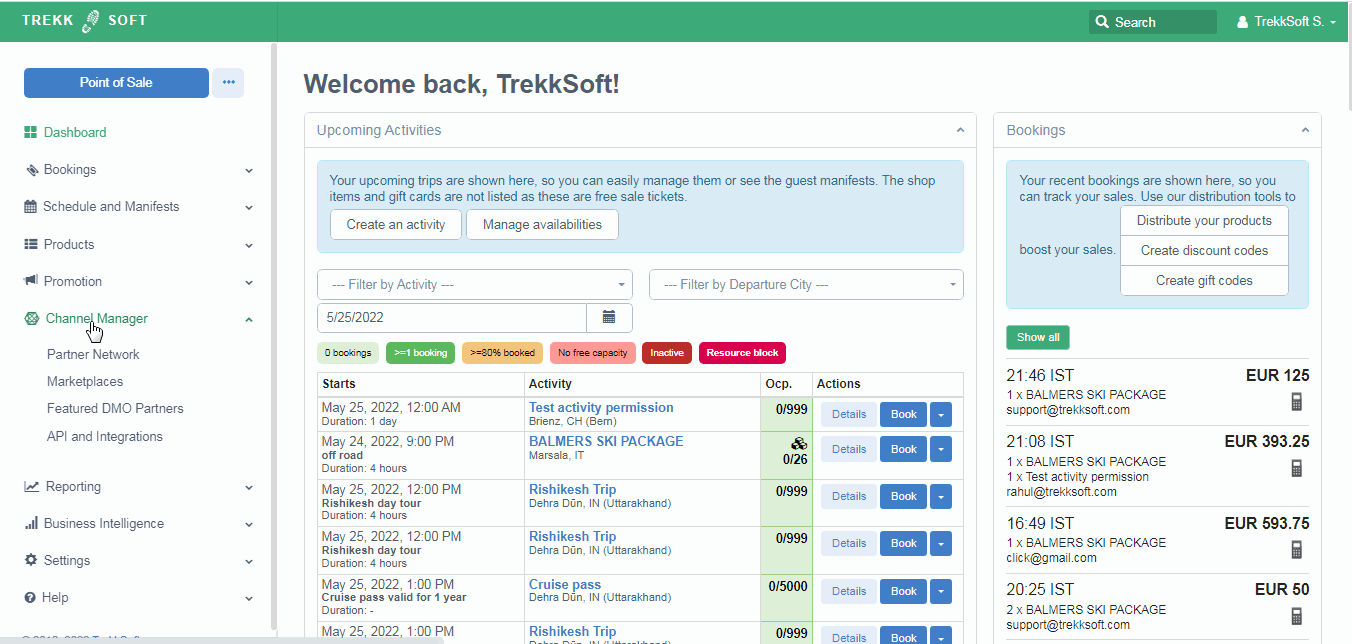Open the Filter by Activity dropdown
Viewport: 1352px width, 644px height.
coord(475,284)
